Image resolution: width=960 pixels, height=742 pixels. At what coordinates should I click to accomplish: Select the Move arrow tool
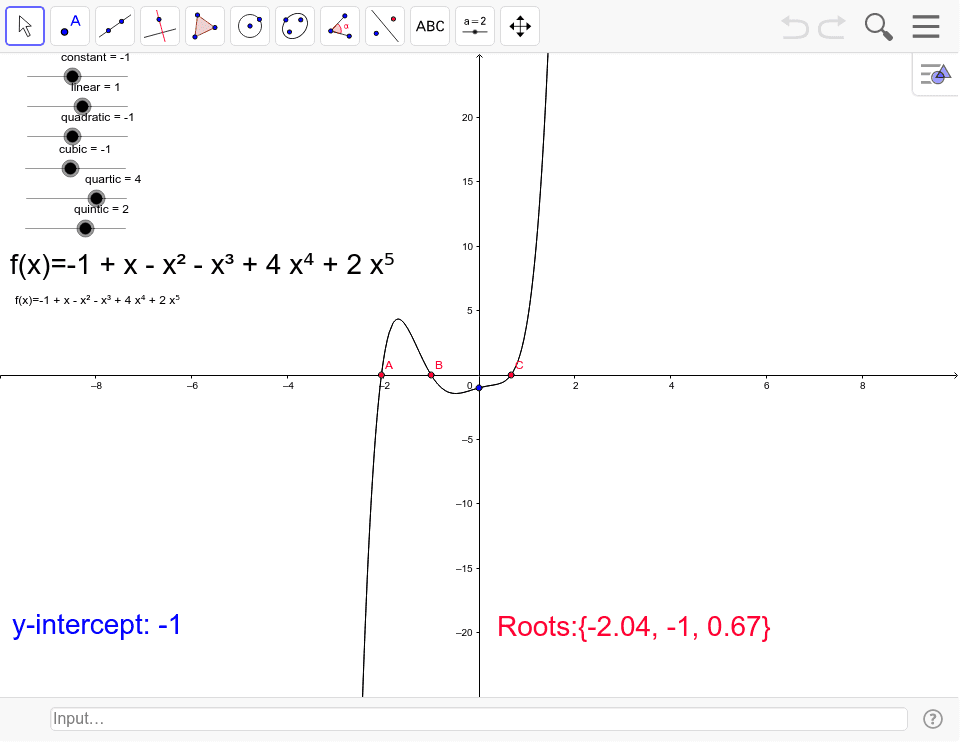click(x=25, y=26)
